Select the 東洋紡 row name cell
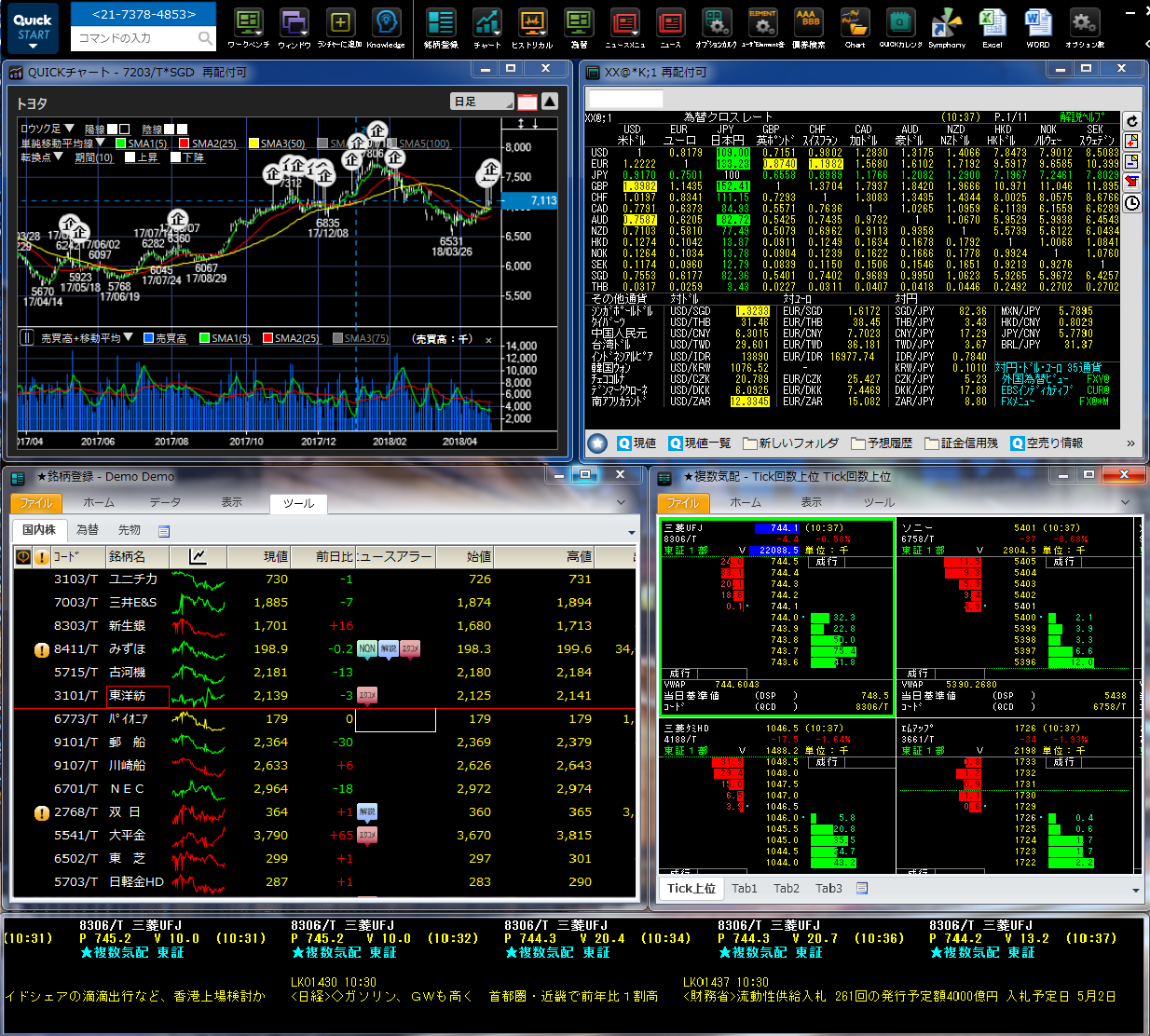 (137, 696)
